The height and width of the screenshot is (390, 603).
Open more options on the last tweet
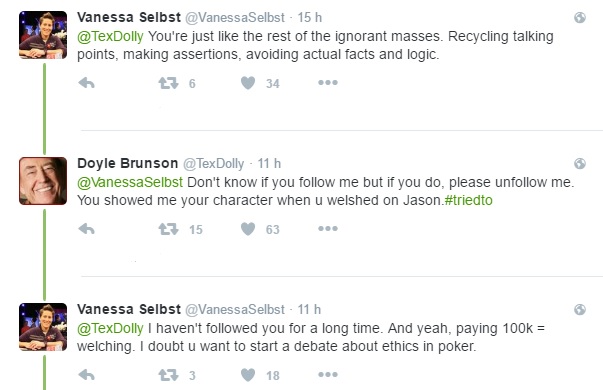(328, 374)
